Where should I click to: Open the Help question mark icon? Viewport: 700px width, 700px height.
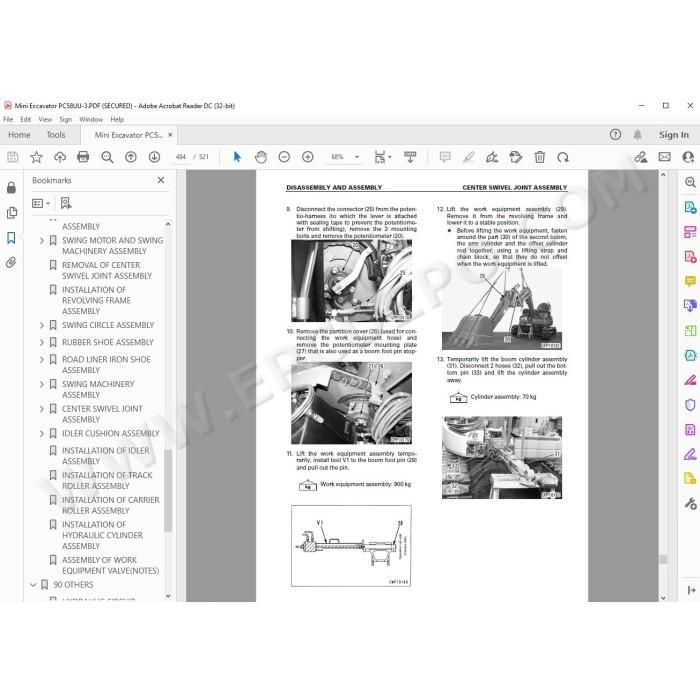pos(615,134)
